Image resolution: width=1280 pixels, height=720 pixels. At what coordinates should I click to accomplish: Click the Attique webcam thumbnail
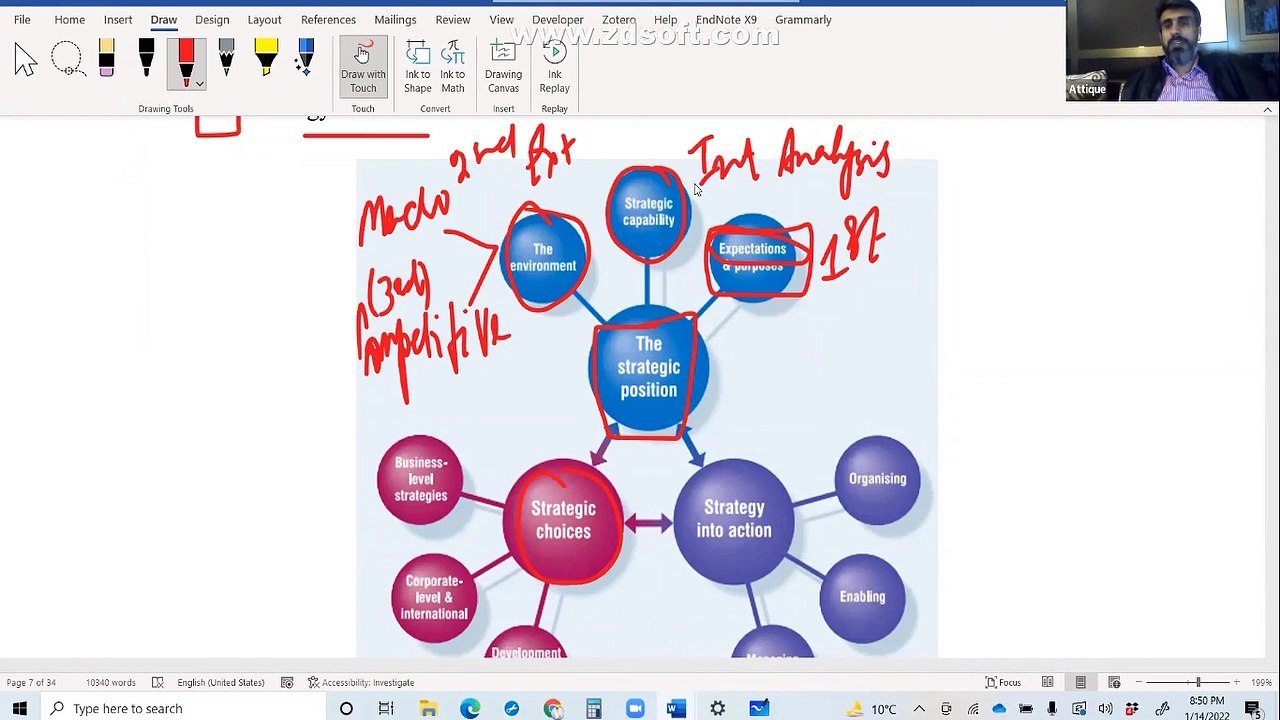click(1172, 52)
